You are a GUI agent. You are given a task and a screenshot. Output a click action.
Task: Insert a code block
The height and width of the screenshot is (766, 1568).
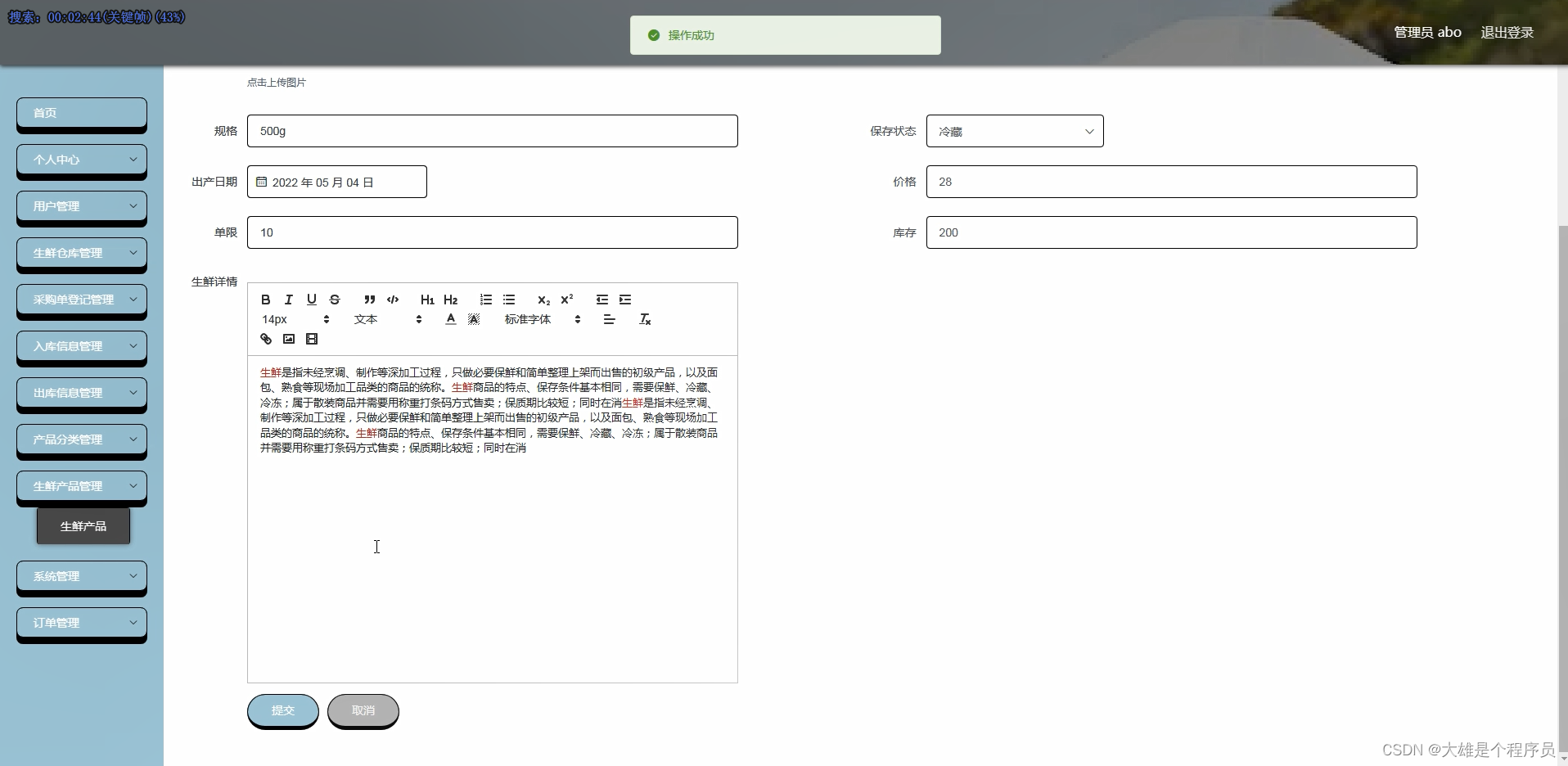[393, 300]
